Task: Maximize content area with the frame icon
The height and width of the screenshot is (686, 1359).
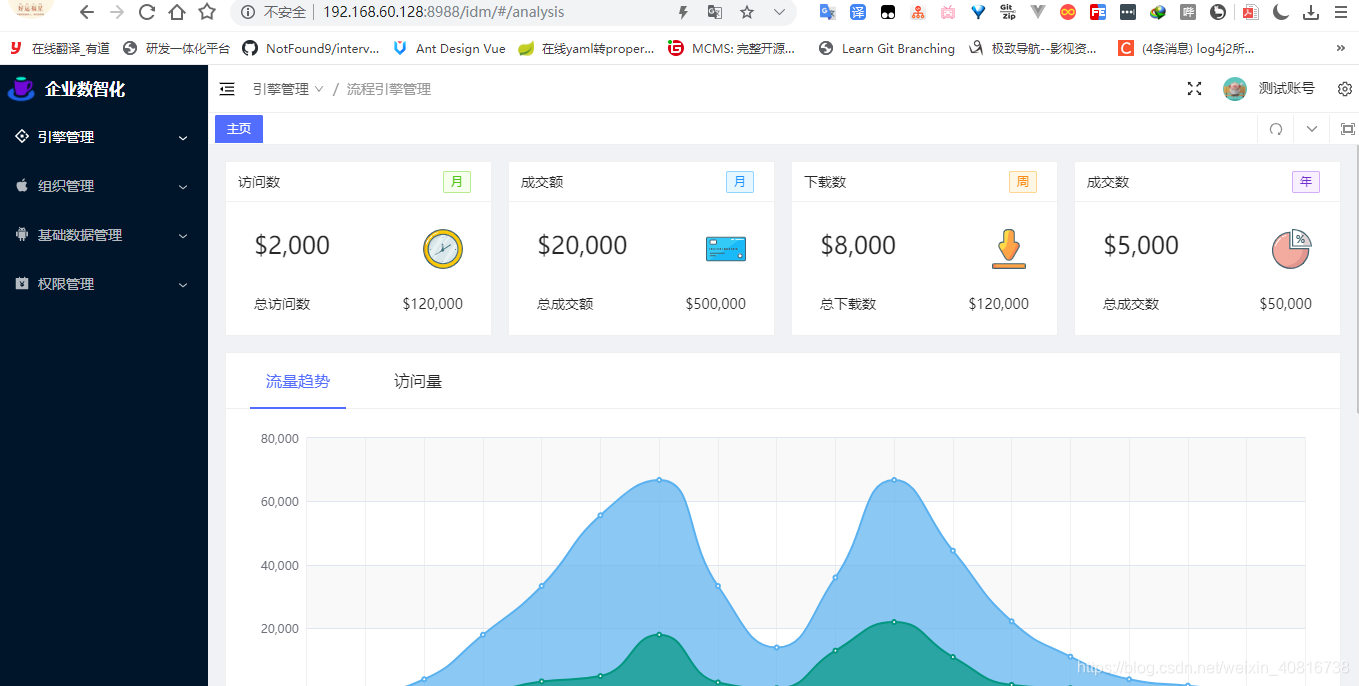Action: point(1347,129)
